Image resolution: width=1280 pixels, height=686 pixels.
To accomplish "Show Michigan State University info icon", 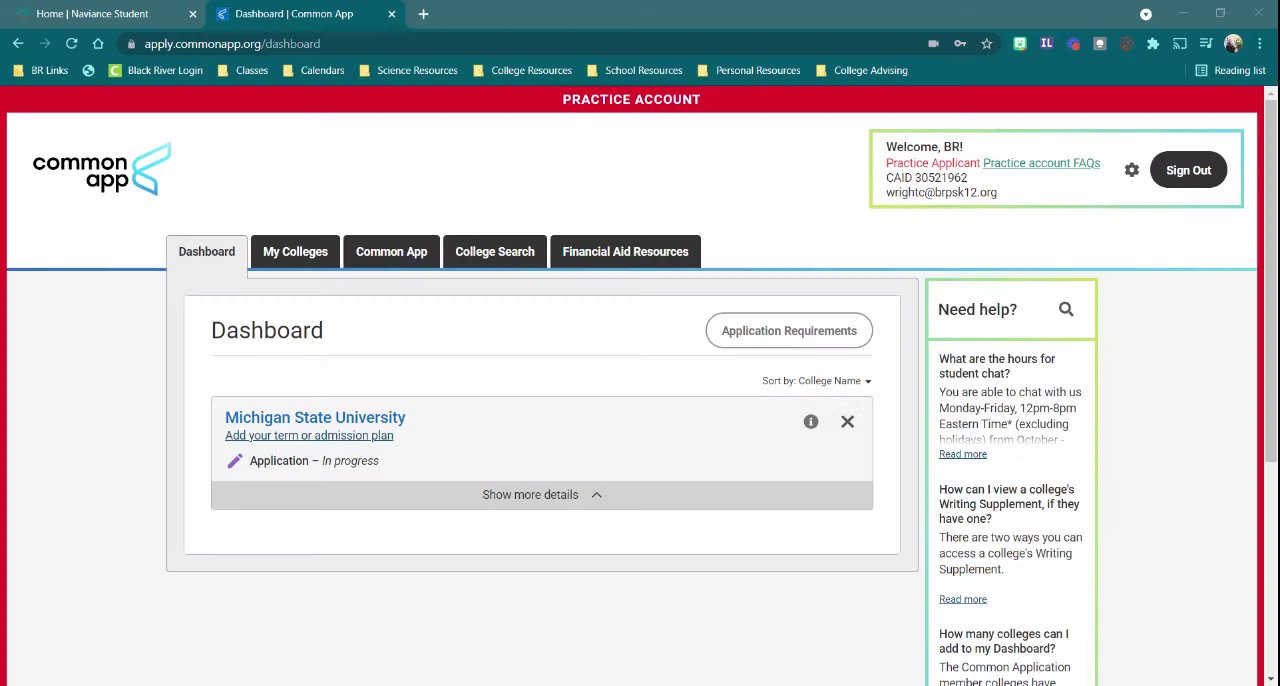I will coord(811,422).
